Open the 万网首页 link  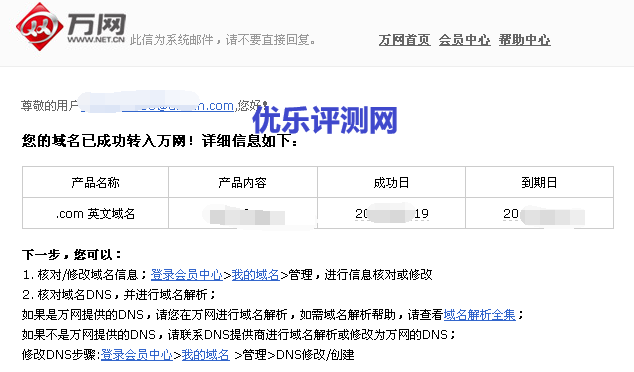(404, 40)
